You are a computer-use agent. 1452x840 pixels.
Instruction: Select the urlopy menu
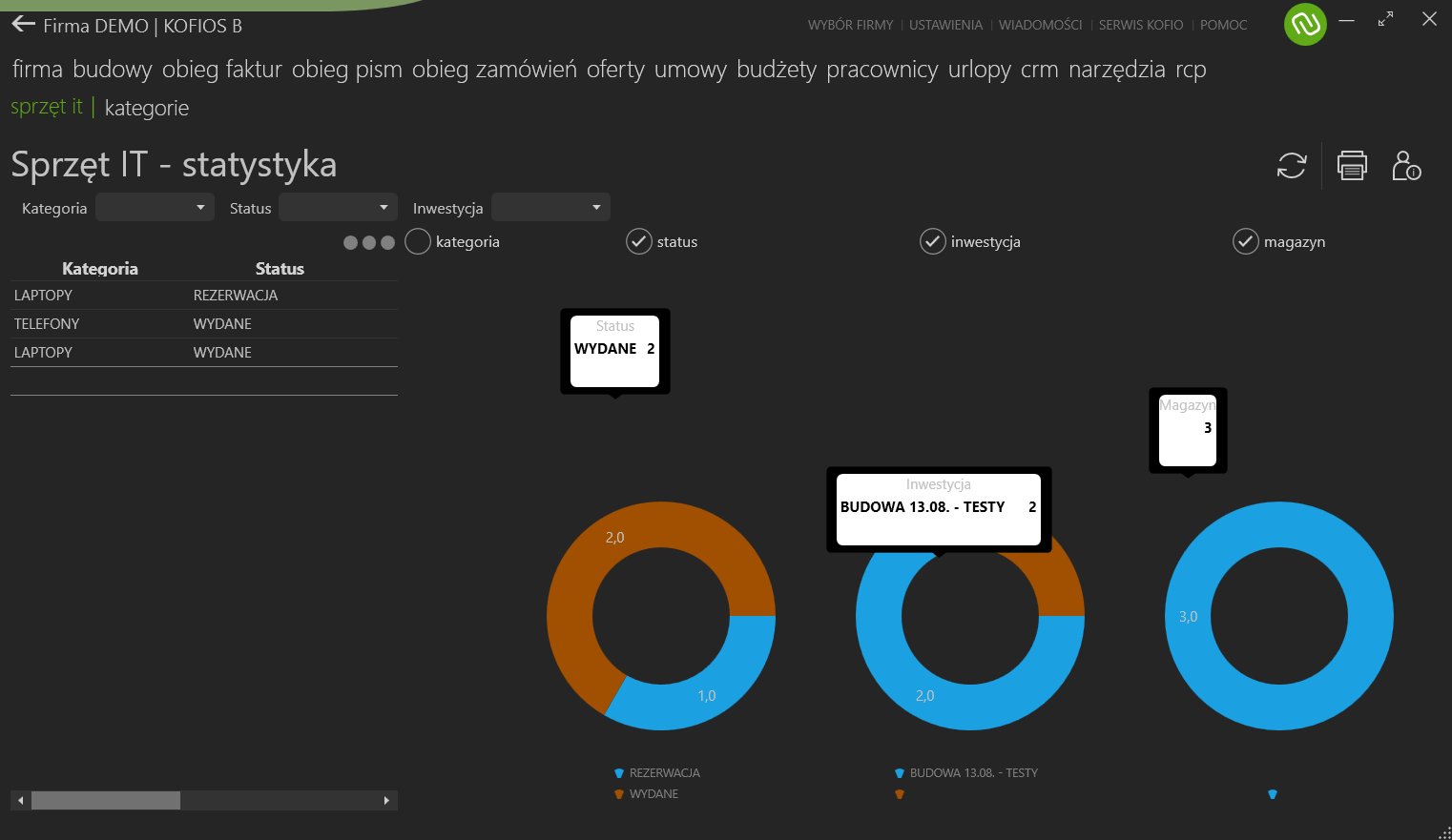coord(980,70)
